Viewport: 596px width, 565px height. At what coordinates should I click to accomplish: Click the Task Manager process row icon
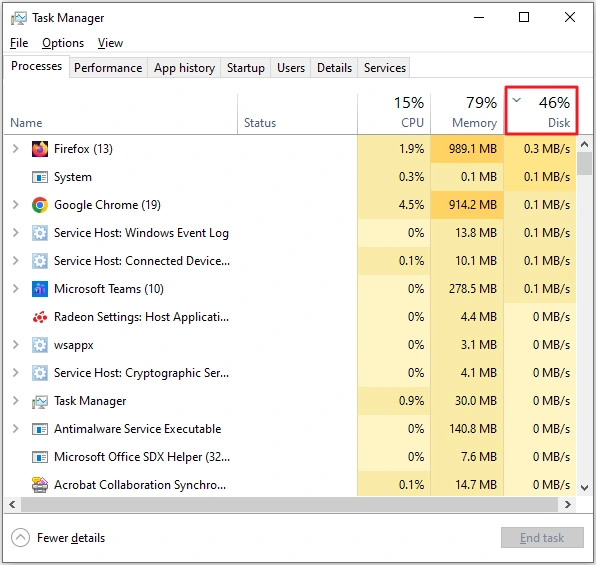(40, 402)
